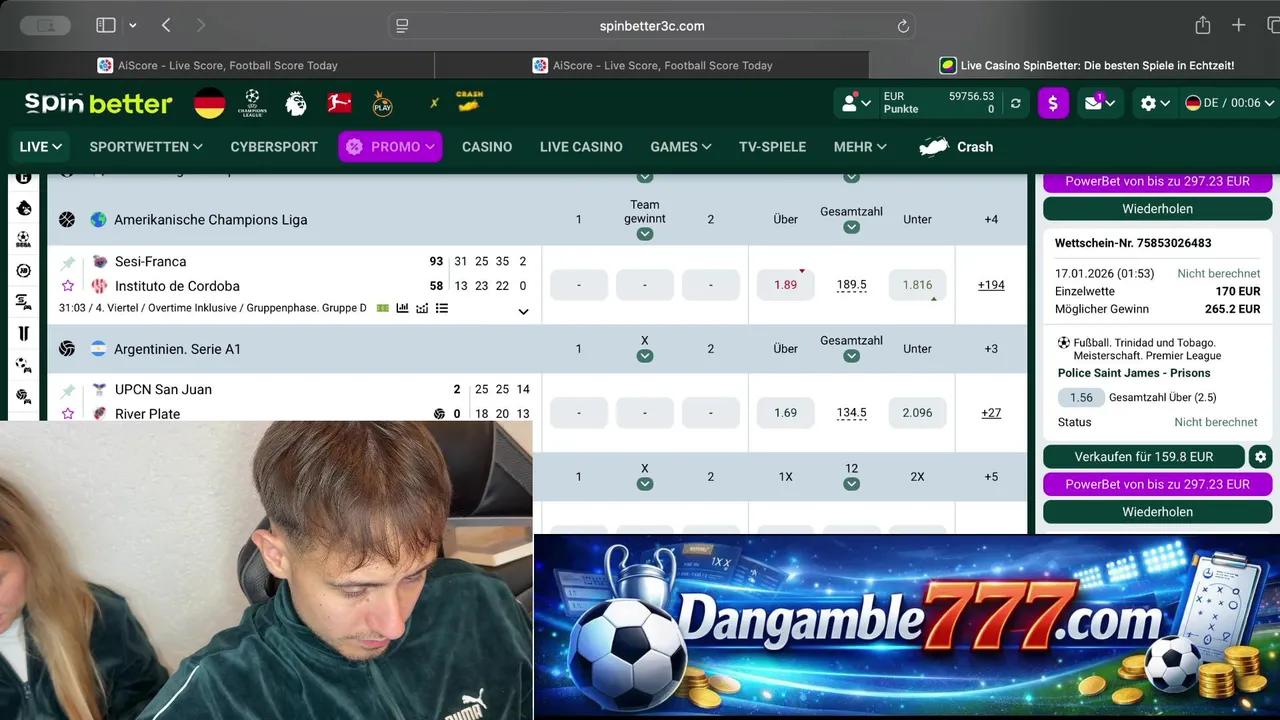Viewport: 1280px width, 720px height.
Task: View statistics with the bar chart icon
Action: tap(401, 308)
